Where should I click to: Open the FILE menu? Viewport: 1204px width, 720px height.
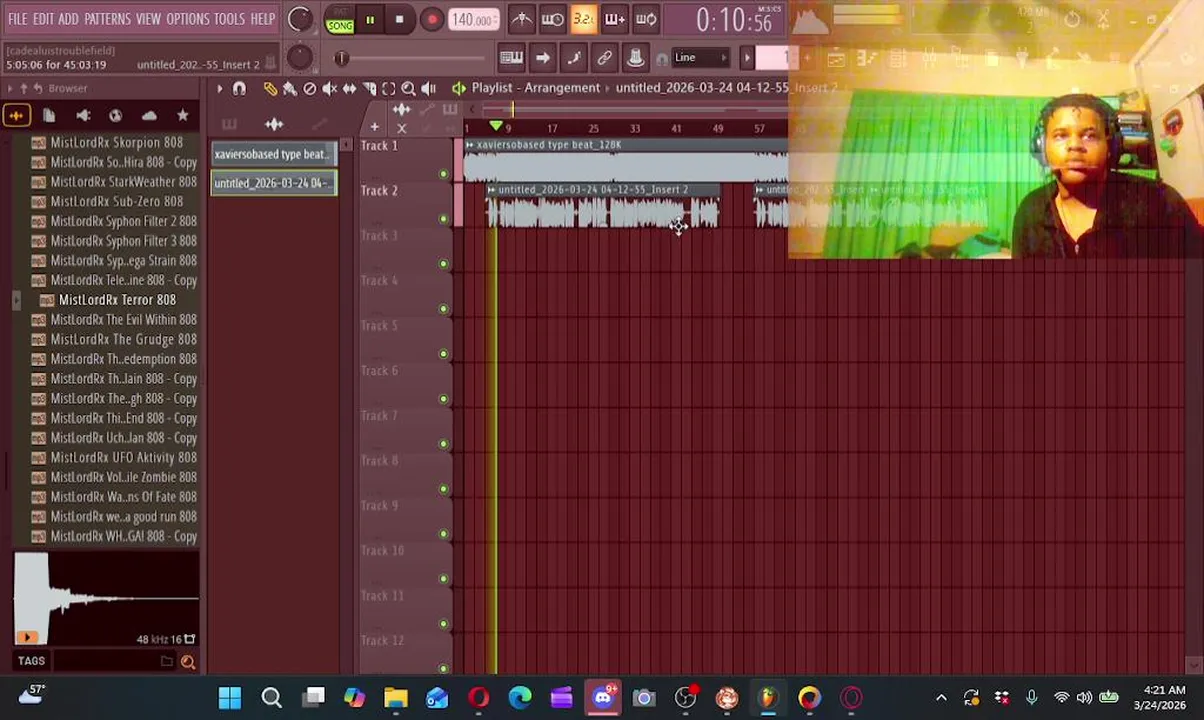[x=18, y=19]
